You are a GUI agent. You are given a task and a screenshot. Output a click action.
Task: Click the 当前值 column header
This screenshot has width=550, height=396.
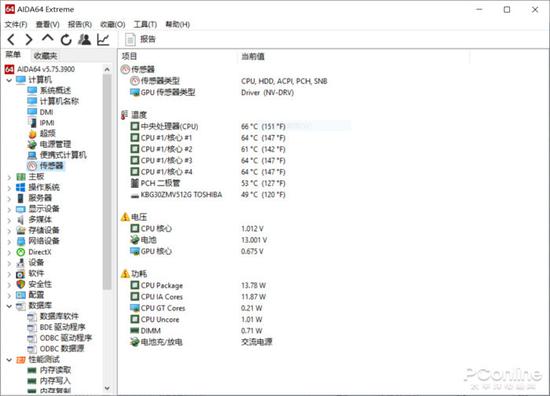click(253, 56)
